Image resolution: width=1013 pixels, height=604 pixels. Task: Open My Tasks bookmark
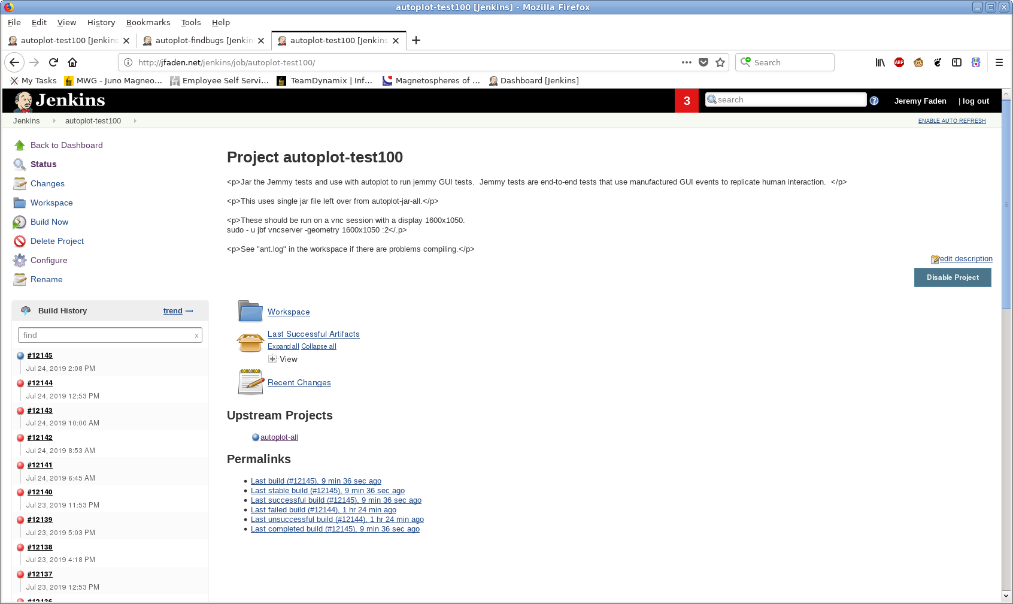pyautogui.click(x=34, y=81)
